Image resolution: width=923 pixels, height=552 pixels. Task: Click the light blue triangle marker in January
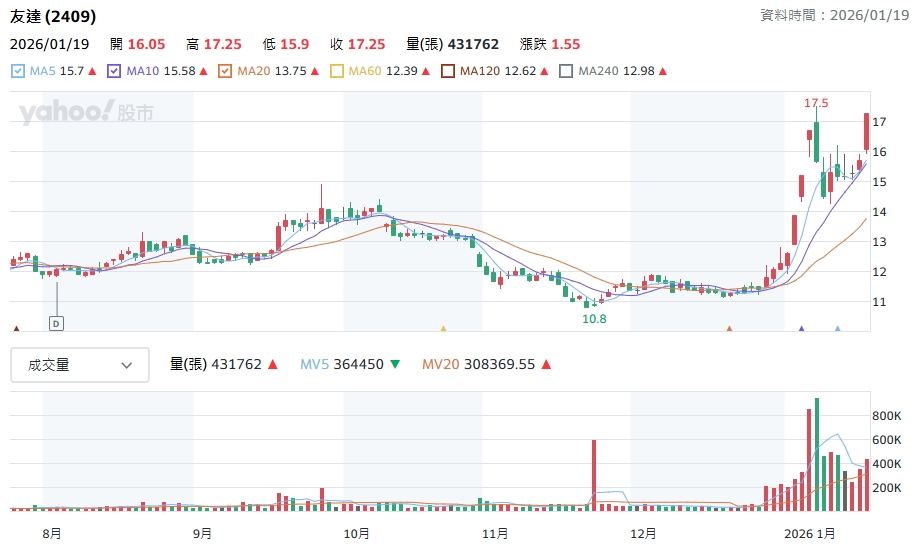838,328
